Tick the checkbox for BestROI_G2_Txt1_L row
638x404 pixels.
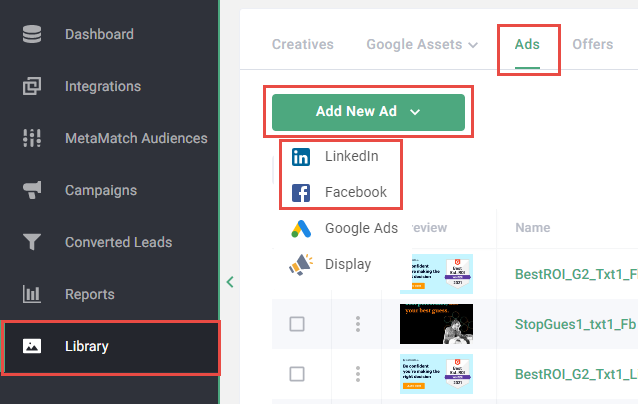coord(297,374)
